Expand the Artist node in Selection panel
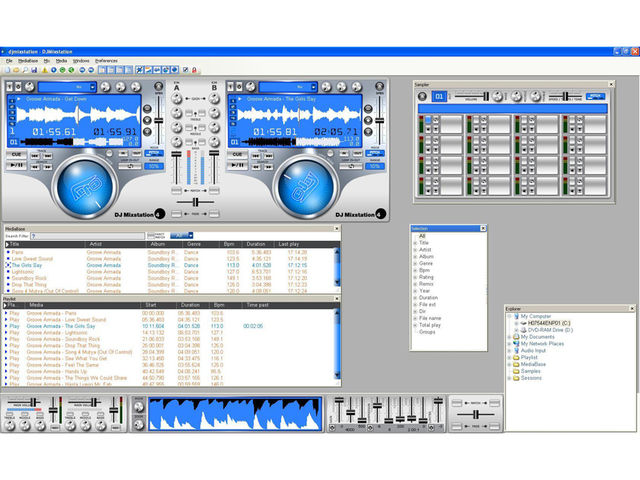The image size is (640, 480). (x=415, y=250)
